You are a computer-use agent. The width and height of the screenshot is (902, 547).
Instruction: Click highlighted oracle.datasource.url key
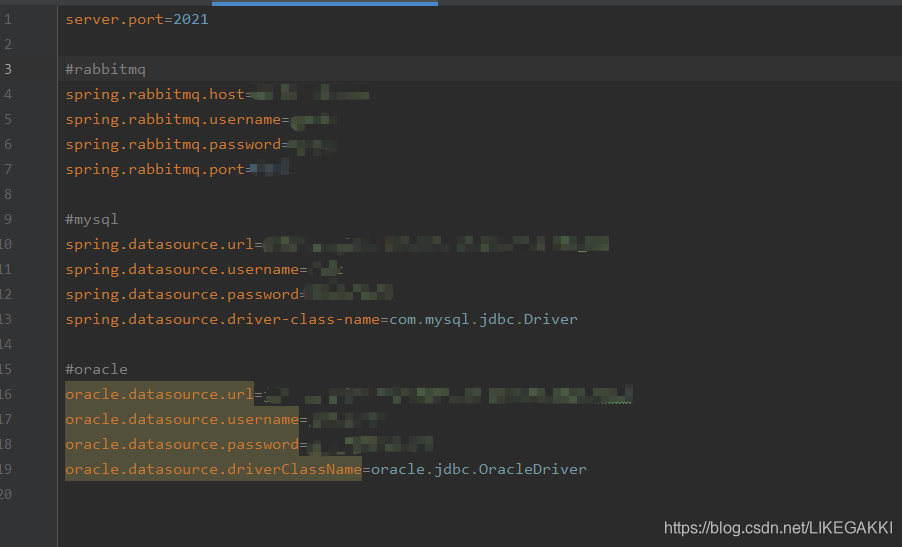click(159, 394)
